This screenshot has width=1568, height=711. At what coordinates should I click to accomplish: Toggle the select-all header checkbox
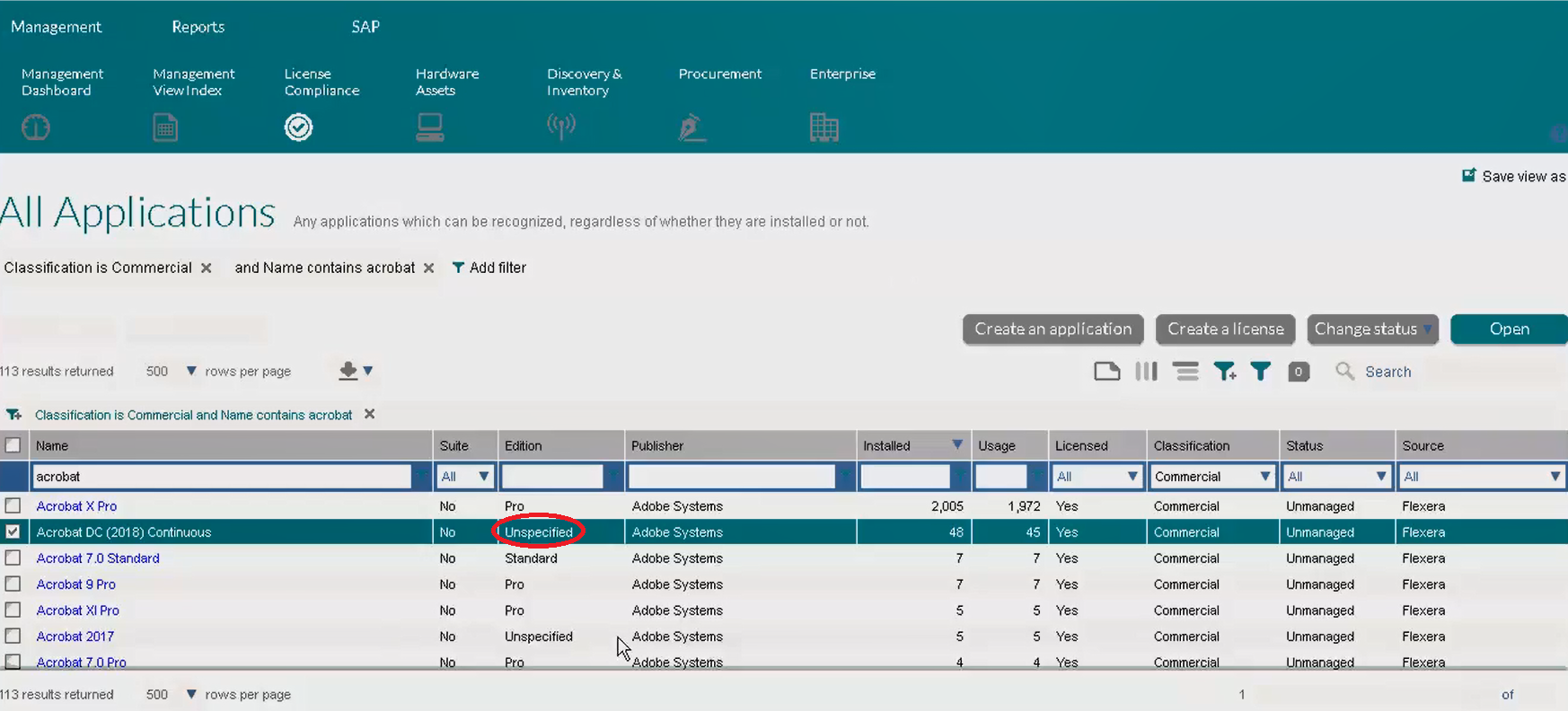click(13, 445)
